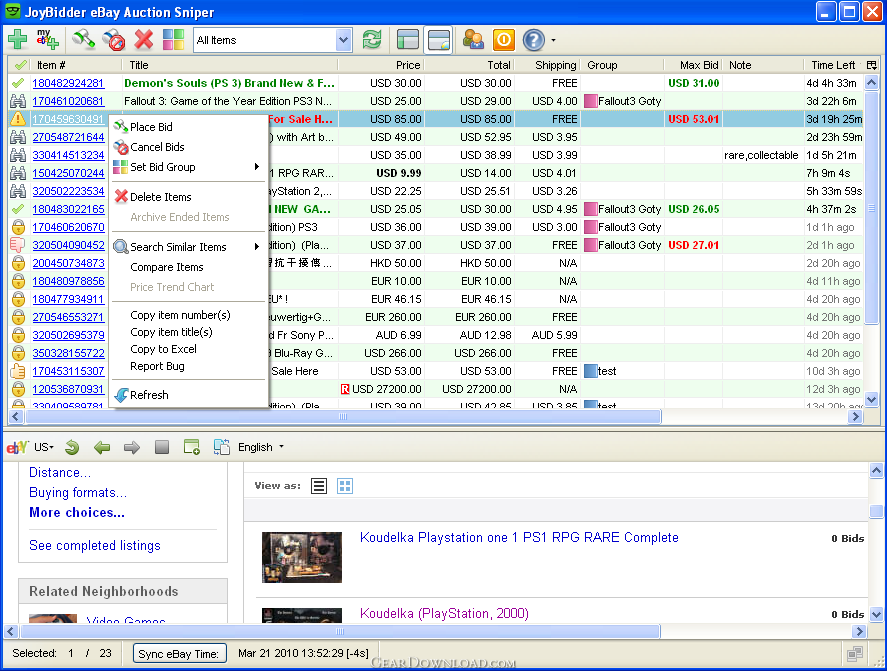Image resolution: width=887 pixels, height=671 pixels.
Task: Click pink Fallout3 Goty swatch for 170461020681
Action: tap(591, 101)
